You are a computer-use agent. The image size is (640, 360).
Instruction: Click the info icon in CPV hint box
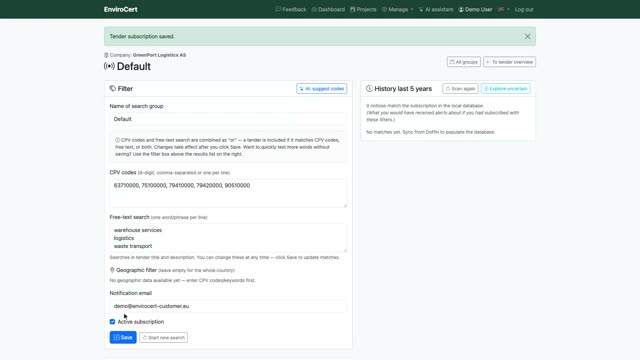tap(118, 140)
